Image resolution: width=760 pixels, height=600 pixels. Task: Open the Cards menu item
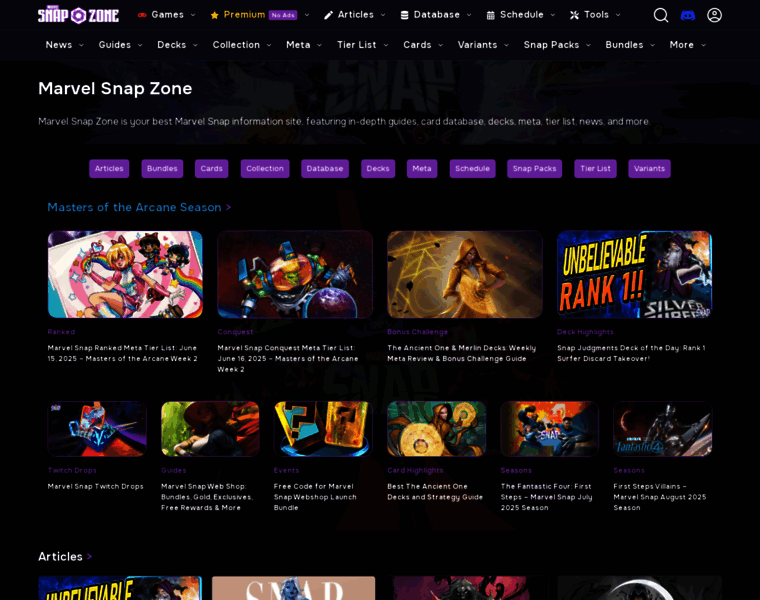(417, 45)
